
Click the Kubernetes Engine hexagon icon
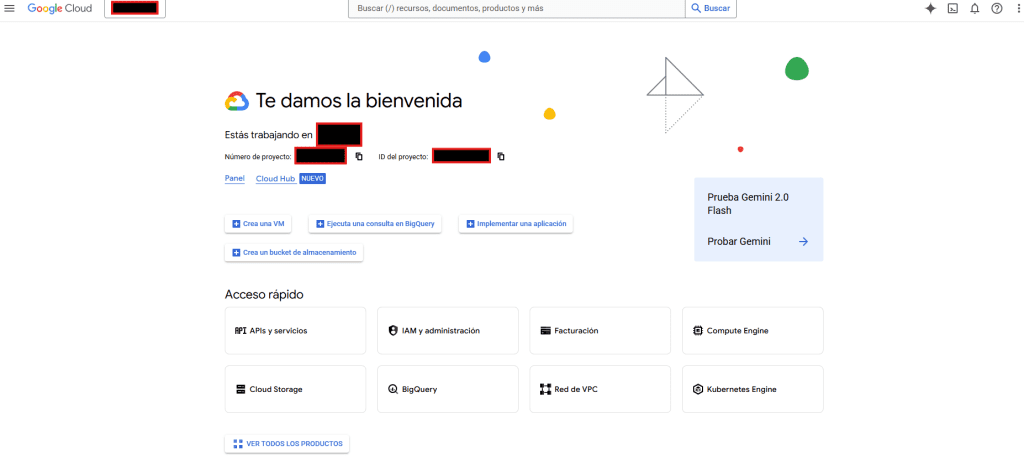[x=697, y=390]
